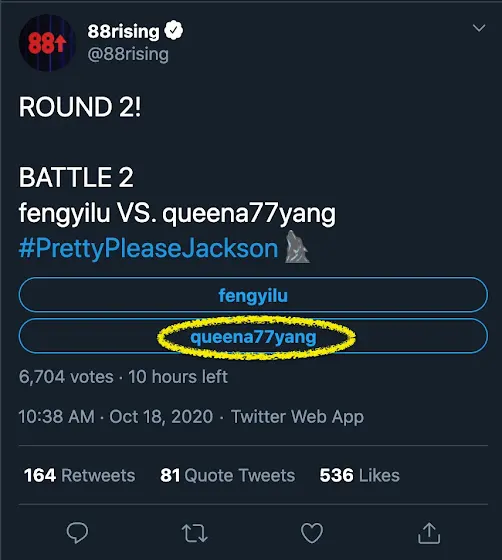Expand the tweet options chevron

click(x=478, y=28)
